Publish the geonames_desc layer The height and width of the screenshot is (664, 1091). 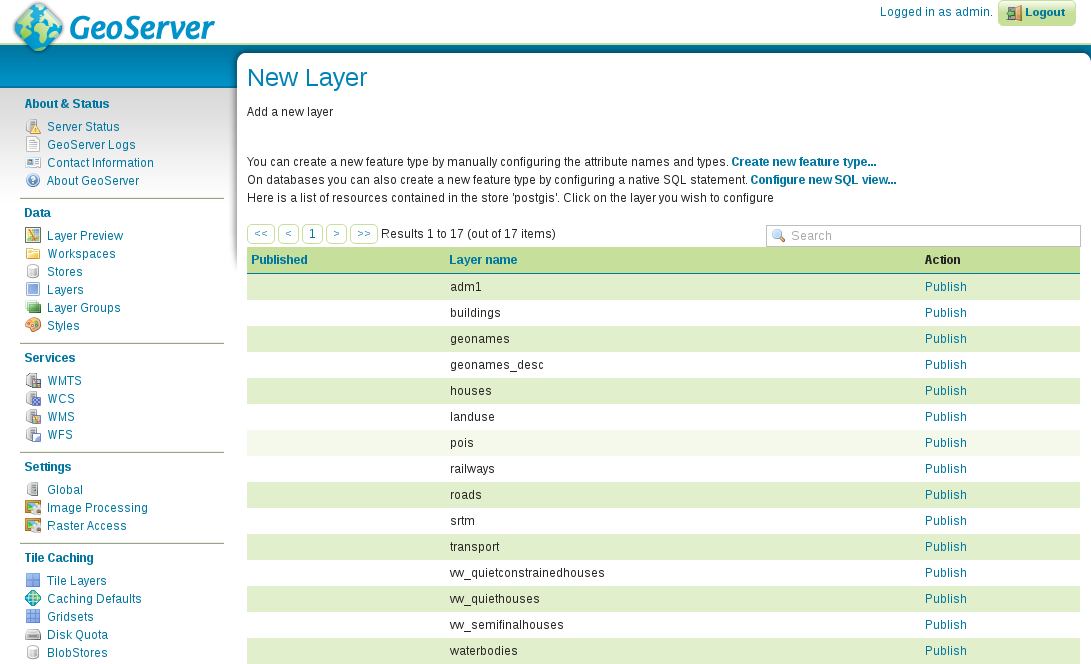pyautogui.click(x=946, y=365)
